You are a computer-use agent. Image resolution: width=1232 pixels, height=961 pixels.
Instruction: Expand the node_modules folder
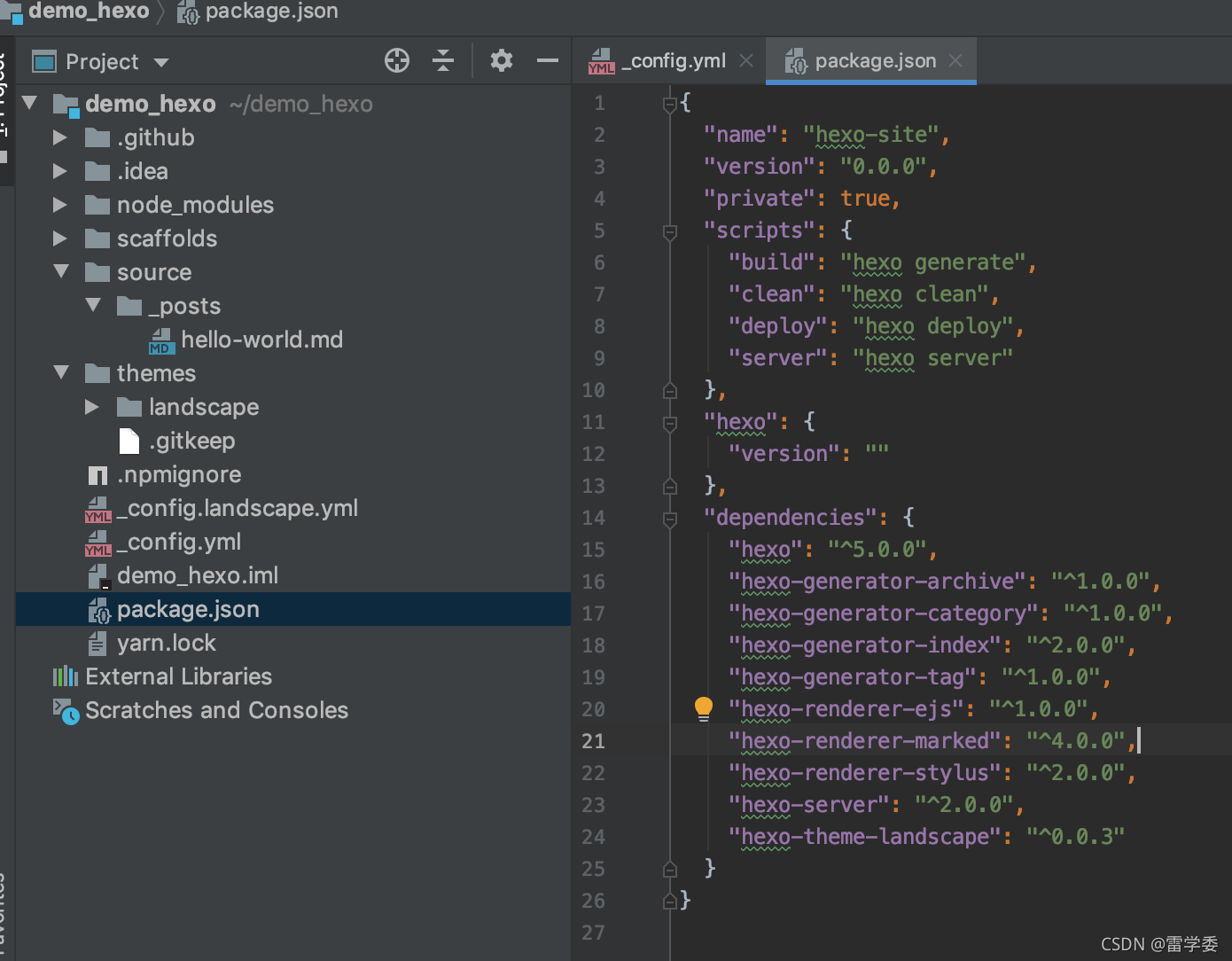pyautogui.click(x=59, y=205)
